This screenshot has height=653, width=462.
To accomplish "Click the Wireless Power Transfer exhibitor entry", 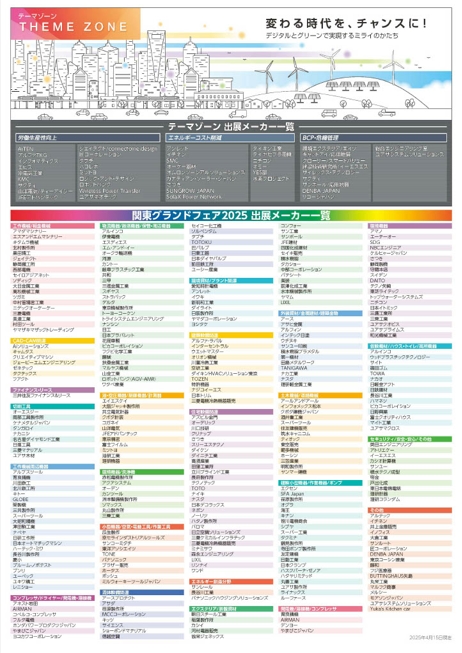I will pyautogui.click(x=110, y=191).
